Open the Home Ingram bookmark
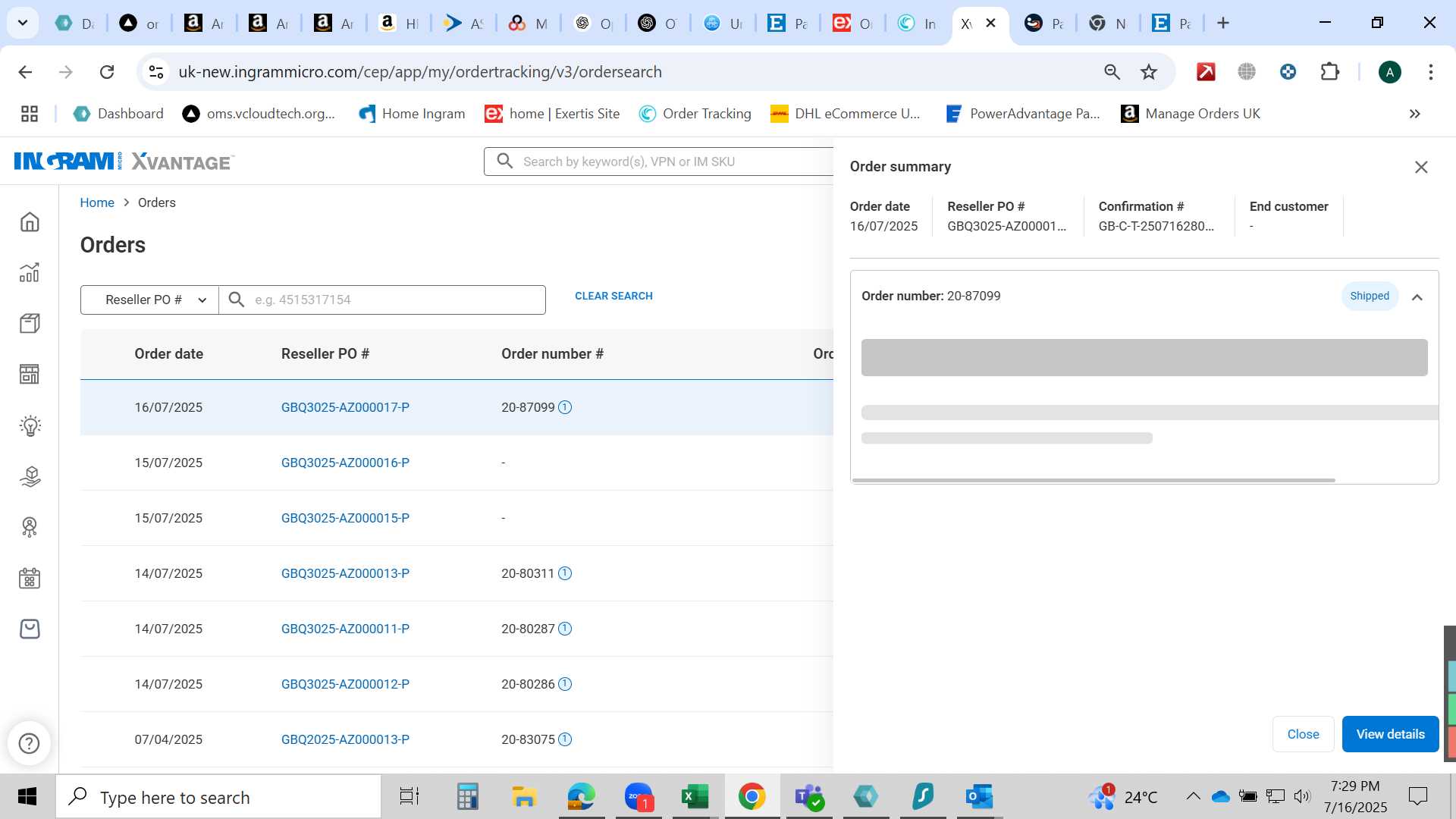Screen dimensions: 1456x819 [412, 114]
